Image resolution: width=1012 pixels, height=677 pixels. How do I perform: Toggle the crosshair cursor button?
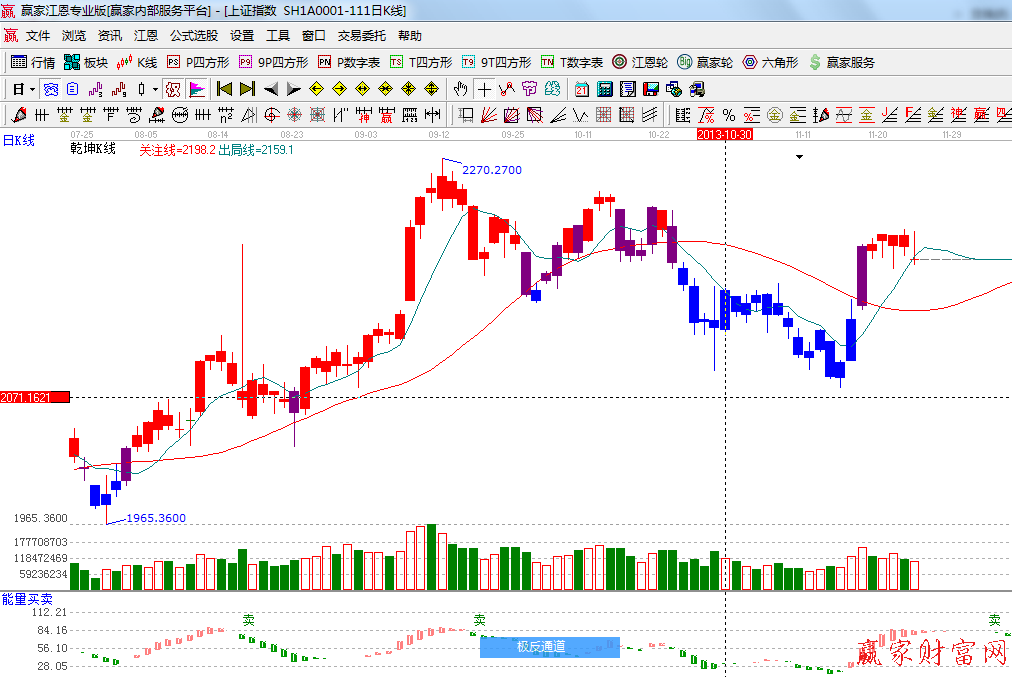point(483,89)
